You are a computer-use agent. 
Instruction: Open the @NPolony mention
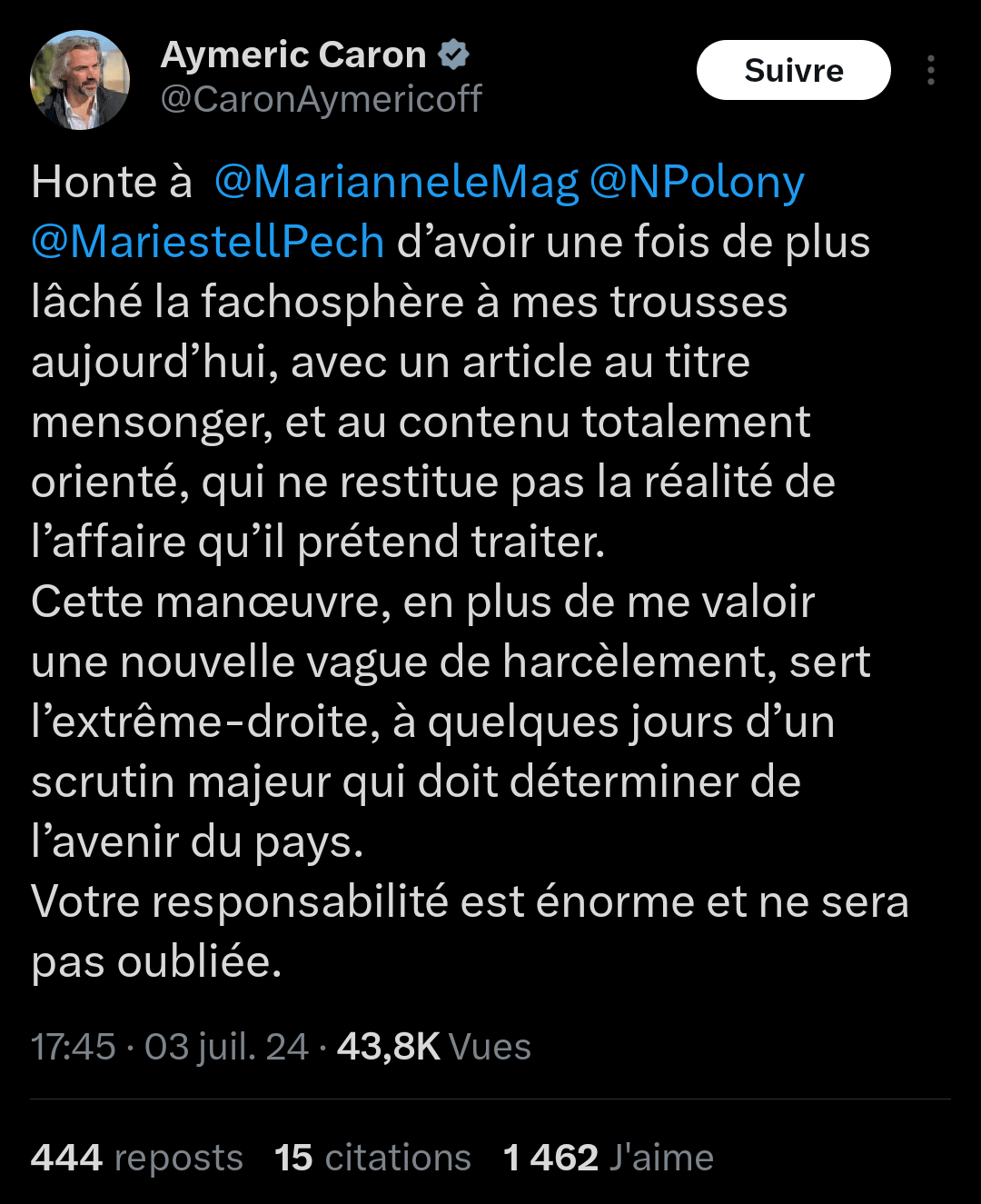697,183
